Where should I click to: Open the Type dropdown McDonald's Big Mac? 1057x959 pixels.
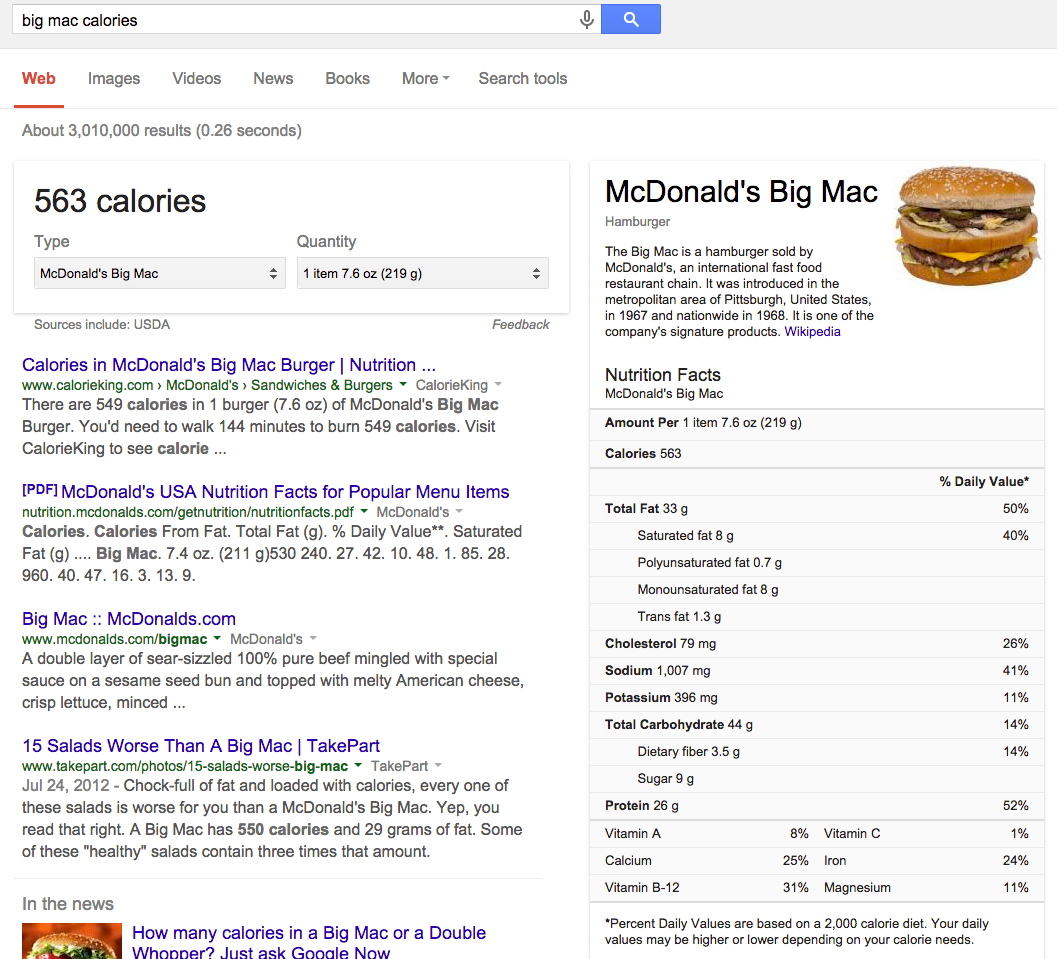[x=160, y=274]
